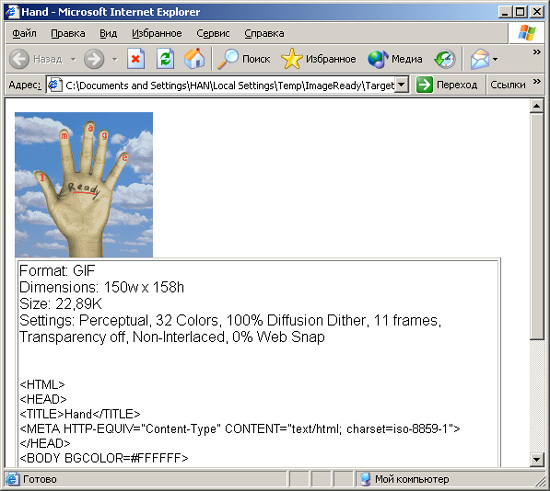Viewport: 550px width, 491px height.
Task: Click the animated hand GIF image
Action: point(84,185)
